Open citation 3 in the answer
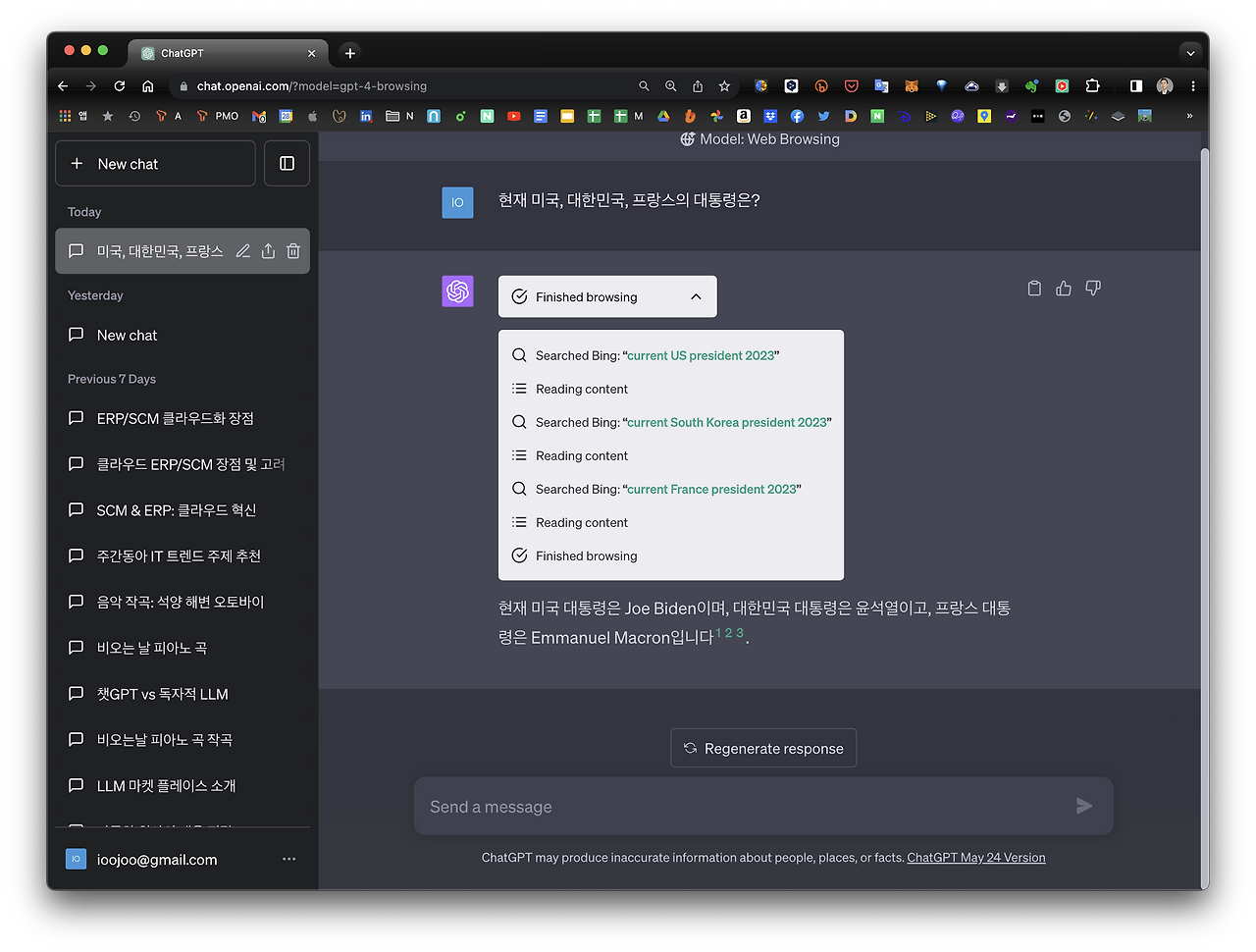The width and height of the screenshot is (1256, 952). click(x=740, y=633)
